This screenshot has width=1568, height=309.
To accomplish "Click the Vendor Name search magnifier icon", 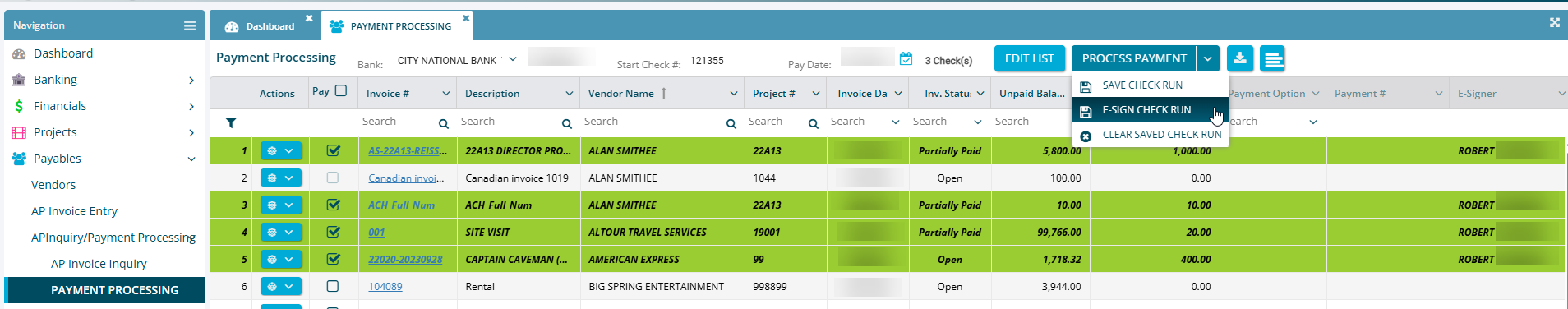I will 731,124.
